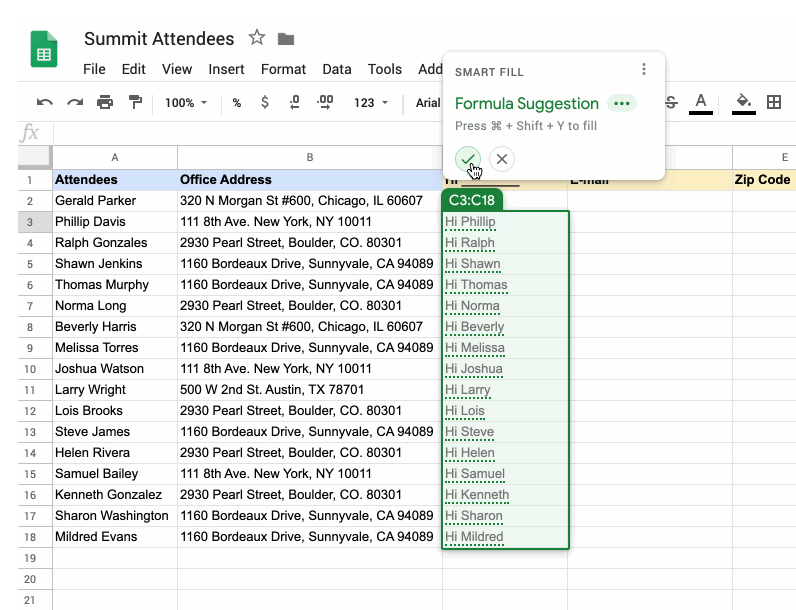Select the Gerald Parker cell
Viewport: 796px width, 610px height.
point(115,201)
